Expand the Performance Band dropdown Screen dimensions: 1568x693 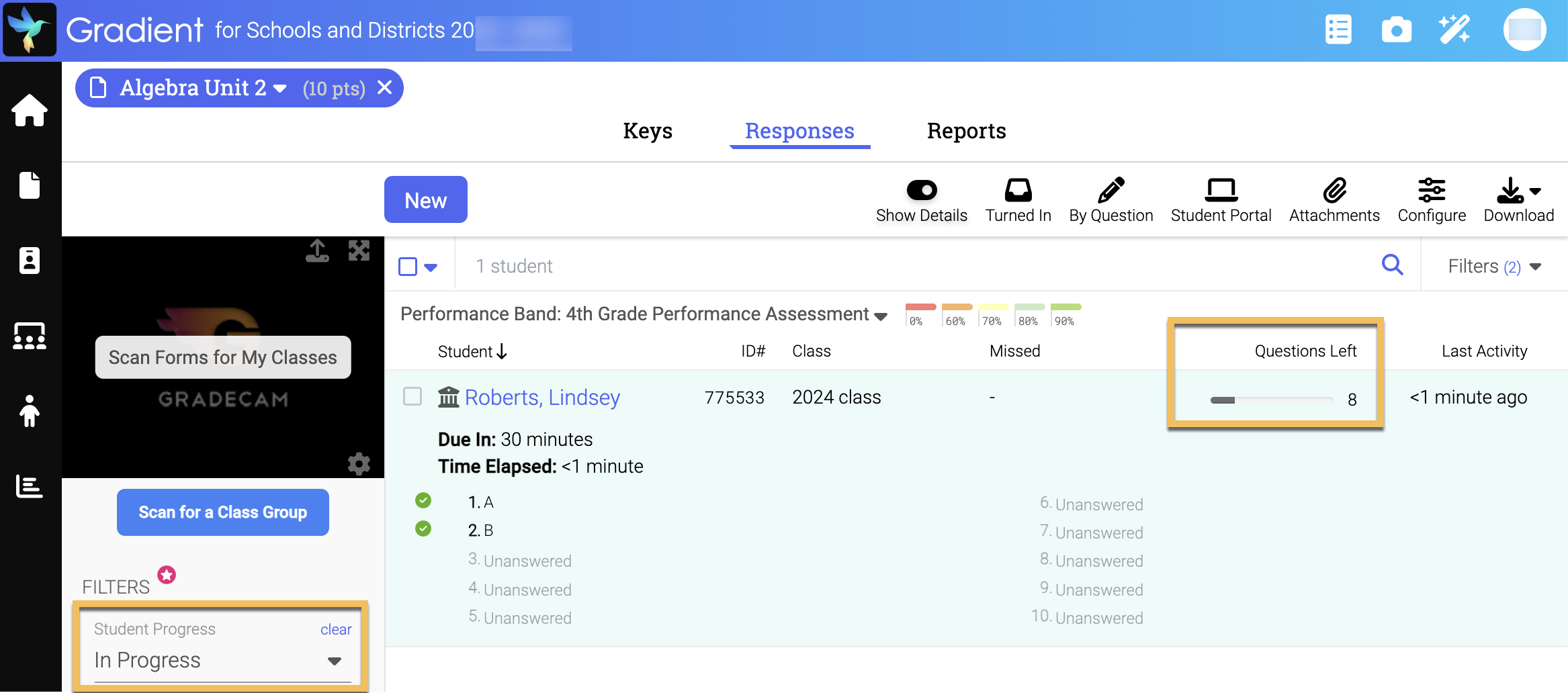881,316
